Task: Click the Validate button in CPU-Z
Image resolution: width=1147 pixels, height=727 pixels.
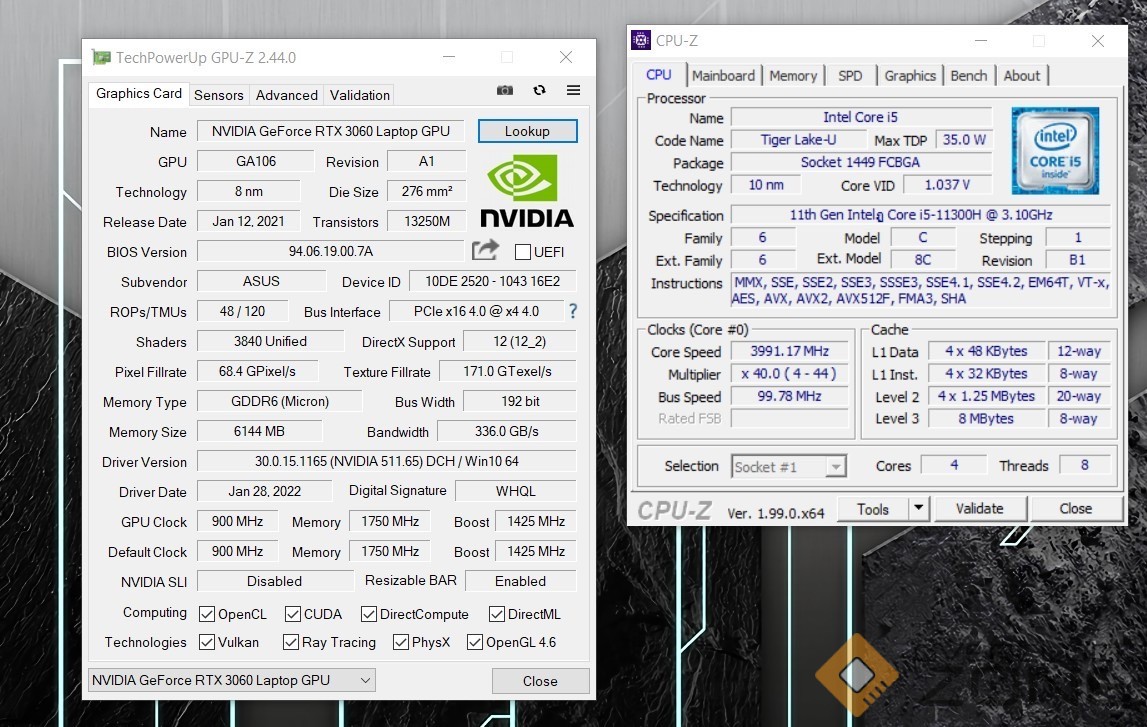Action: click(979, 508)
